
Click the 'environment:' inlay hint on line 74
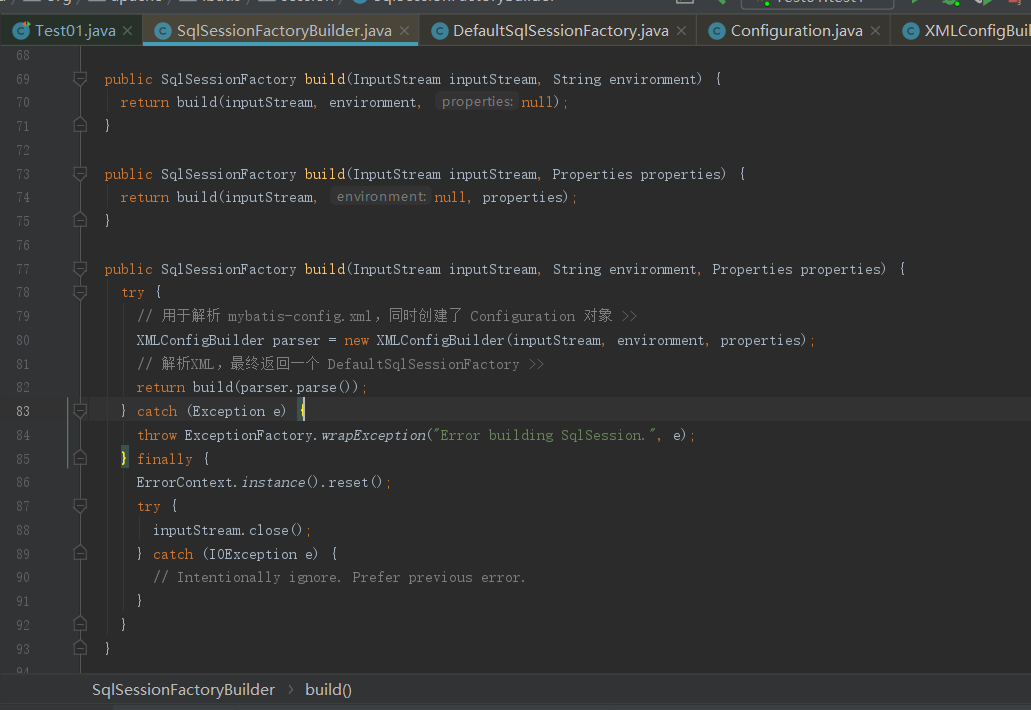tap(381, 197)
